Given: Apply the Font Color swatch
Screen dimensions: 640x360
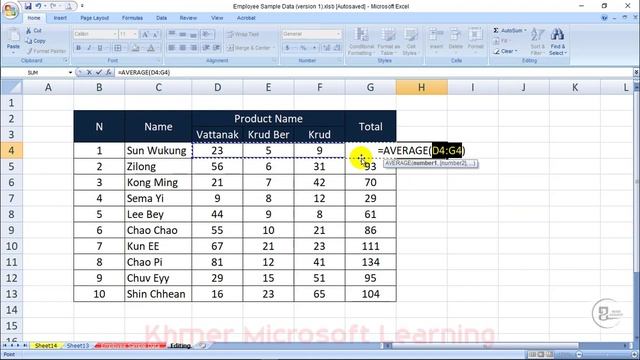Looking at the screenshot, I should (151, 48).
